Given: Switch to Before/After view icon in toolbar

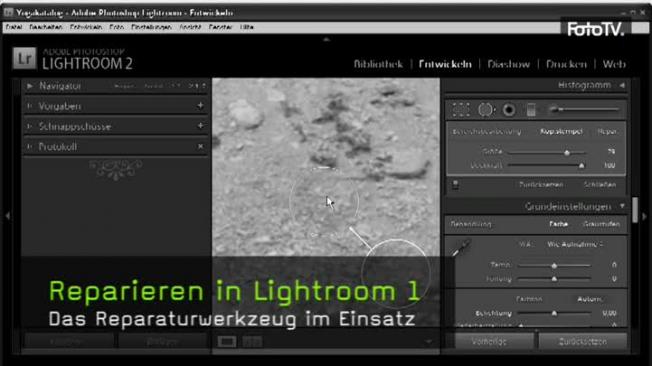Looking at the screenshot, I should pos(252,341).
